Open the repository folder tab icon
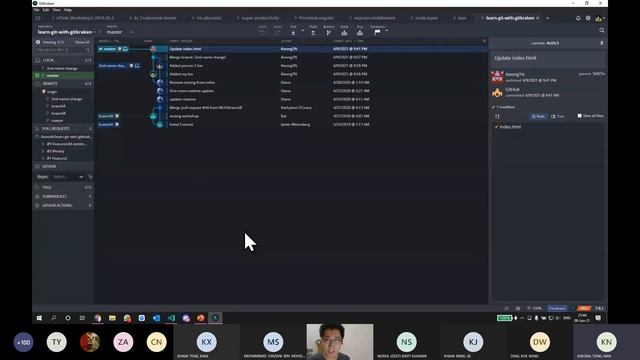Viewport: 640px width, 360px height. pos(38,18)
